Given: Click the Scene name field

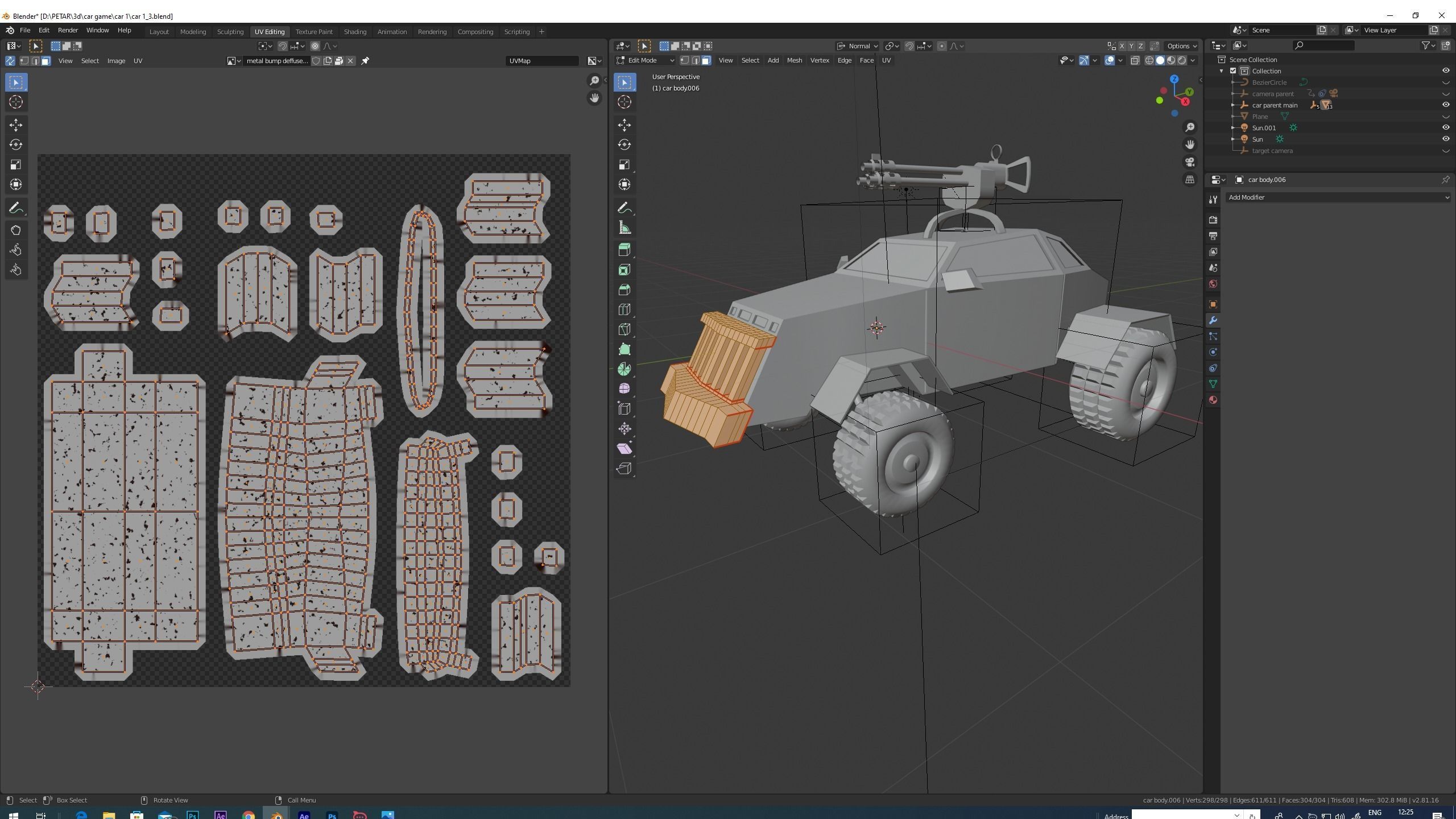Looking at the screenshot, I should pos(1281,30).
